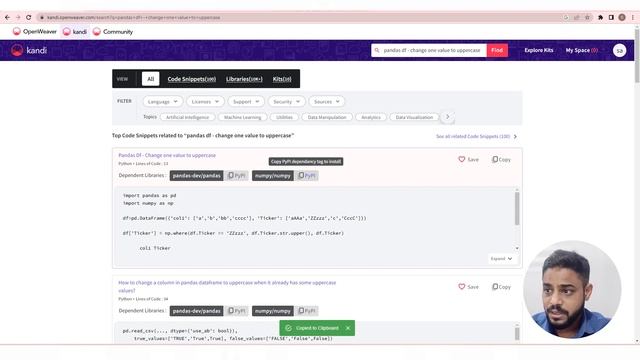Image resolution: width=640 pixels, height=360 pixels.
Task: Open the Community site tab
Action: [x=113, y=32]
